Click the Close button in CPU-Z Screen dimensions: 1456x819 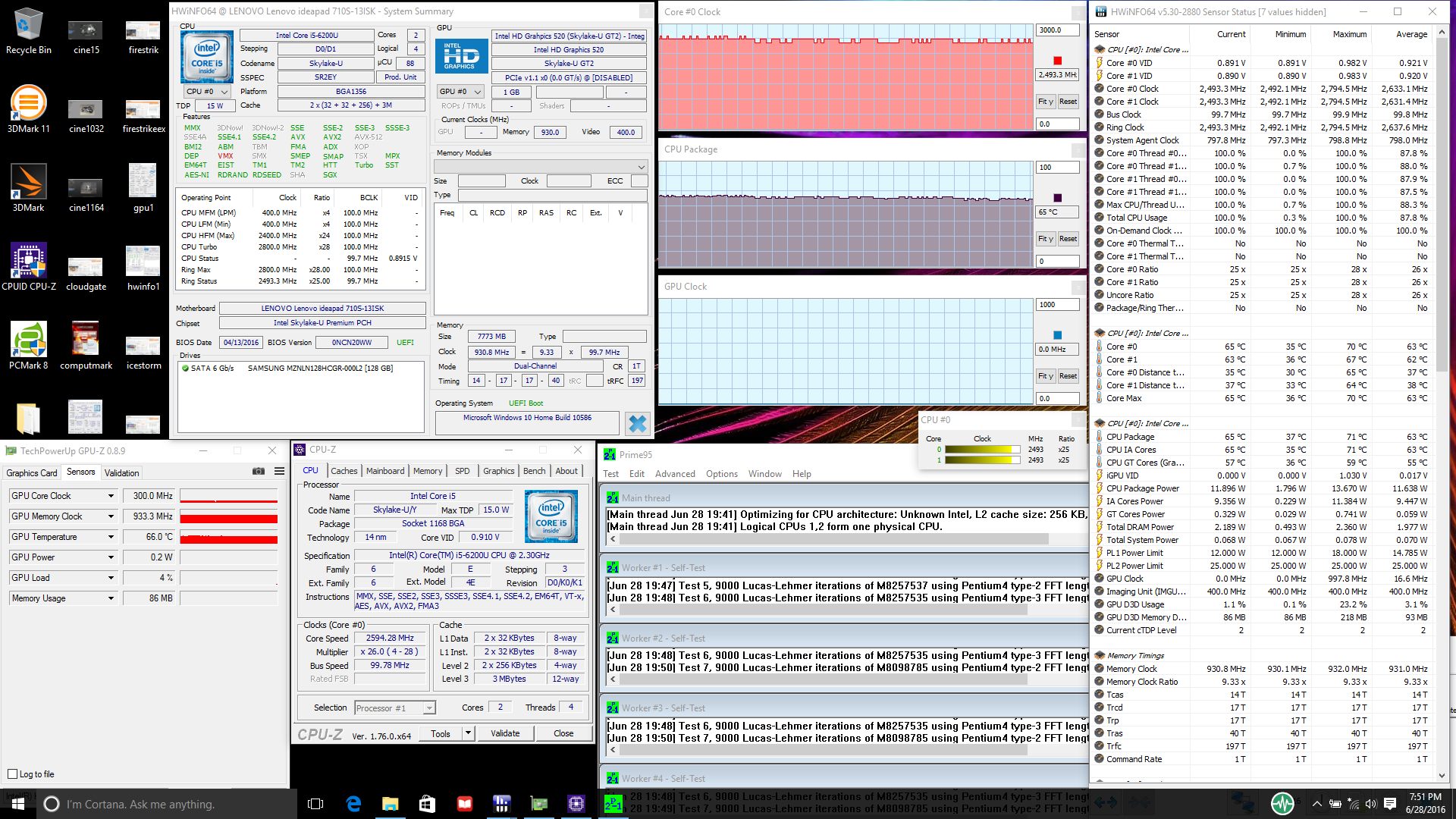pos(563,733)
